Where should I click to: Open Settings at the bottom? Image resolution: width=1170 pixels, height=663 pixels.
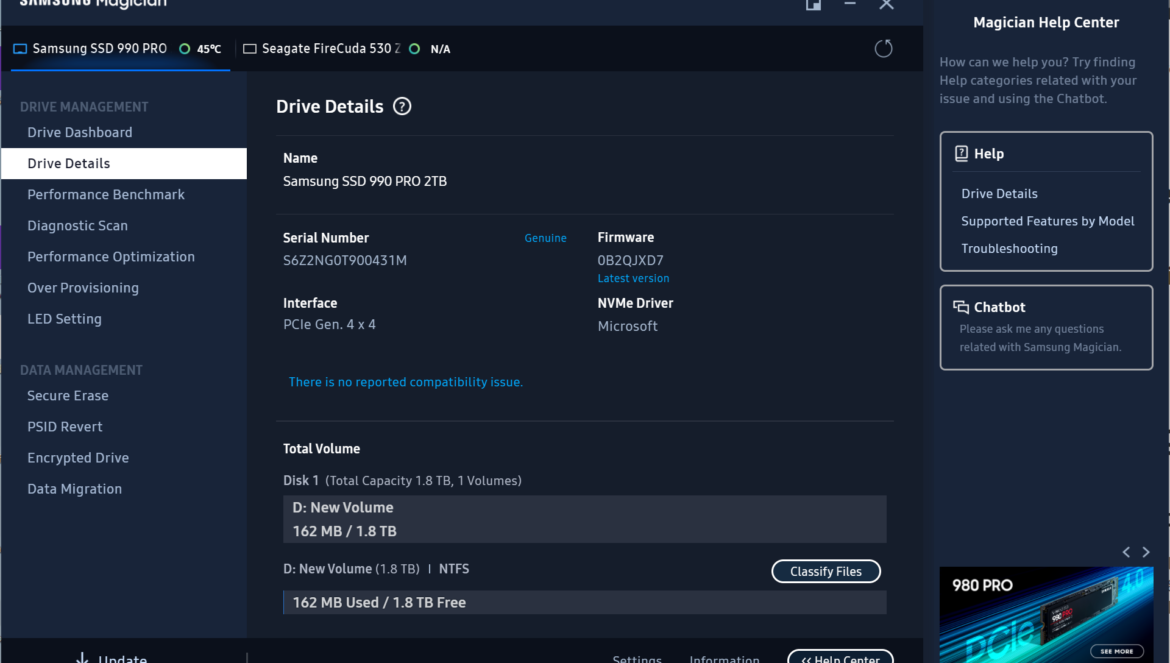pyautogui.click(x=637, y=659)
